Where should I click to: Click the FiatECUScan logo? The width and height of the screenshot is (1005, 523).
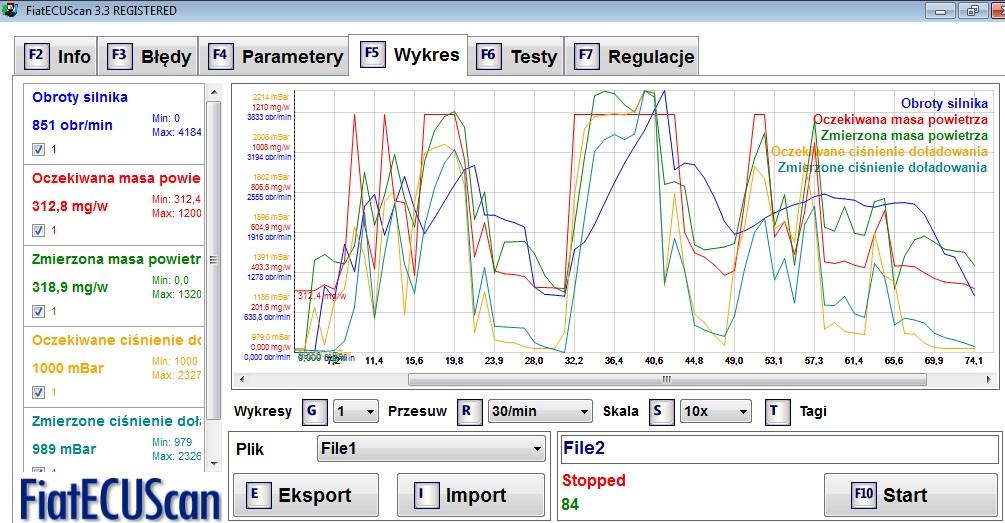pyautogui.click(x=120, y=500)
